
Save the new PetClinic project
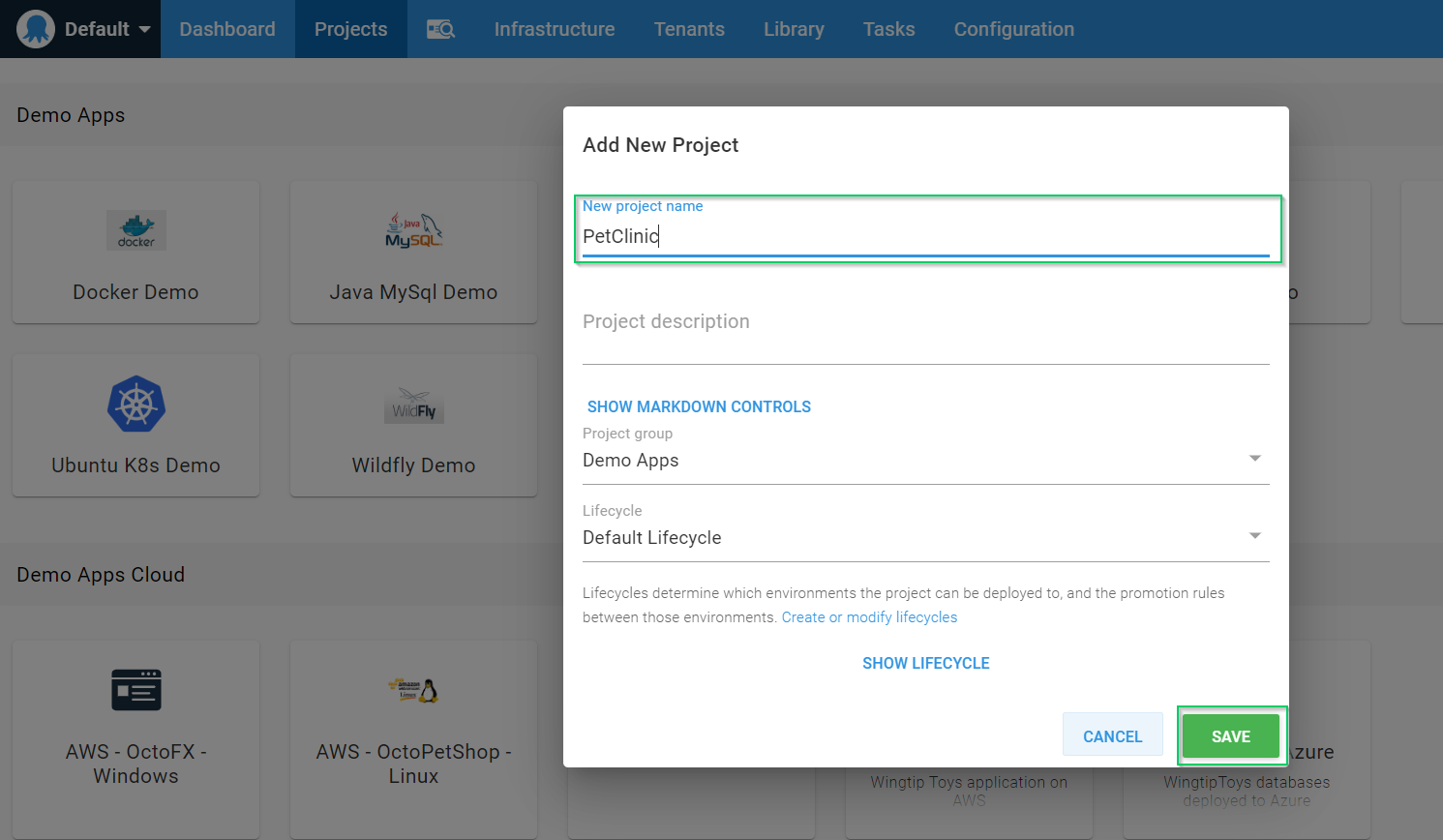(1230, 736)
